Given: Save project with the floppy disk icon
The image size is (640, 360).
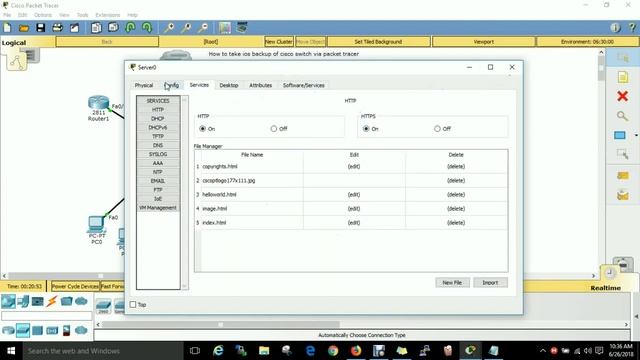Looking at the screenshot, I should [x=40, y=28].
